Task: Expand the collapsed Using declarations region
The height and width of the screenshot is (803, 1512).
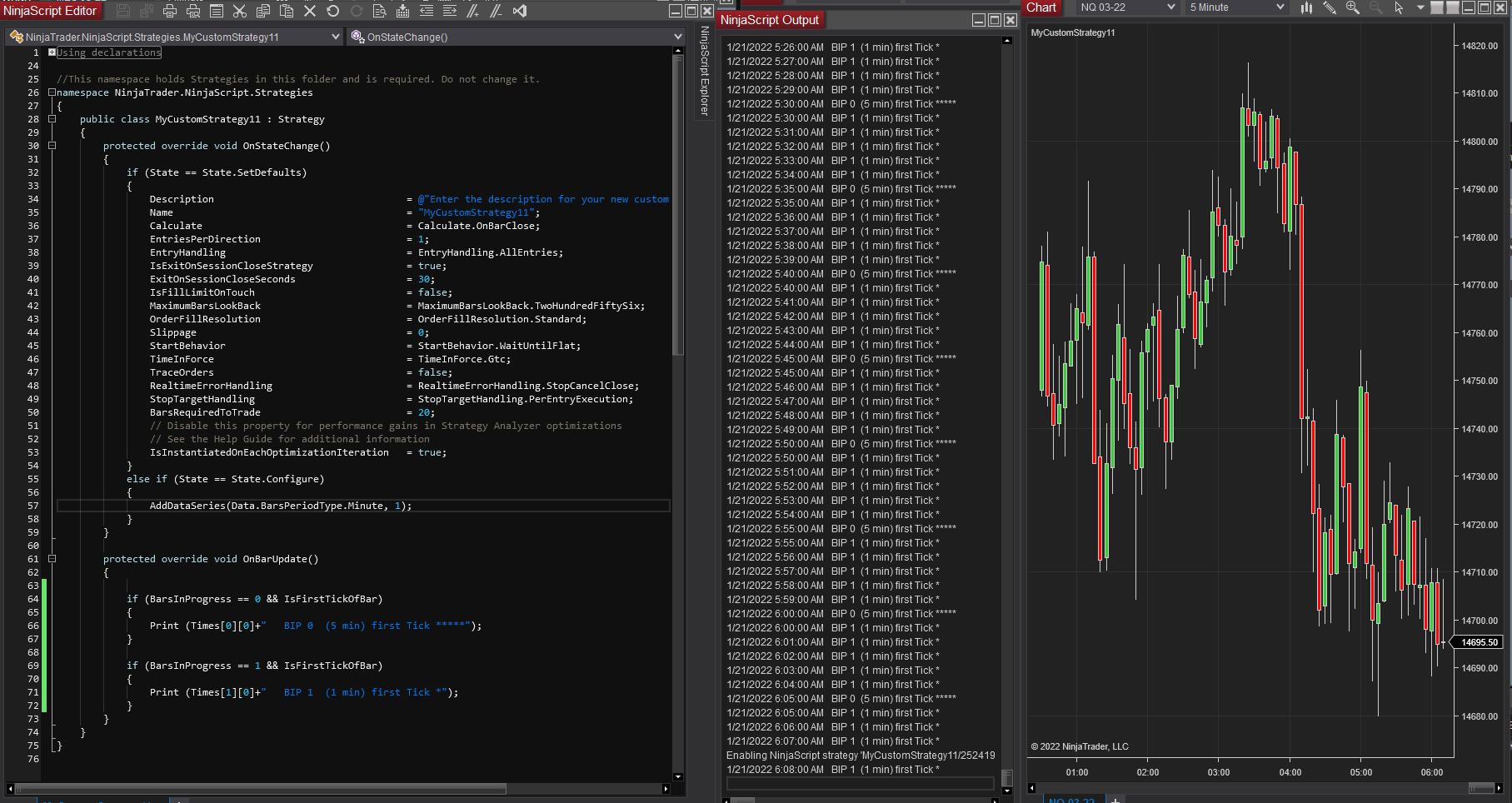Action: 52,52
